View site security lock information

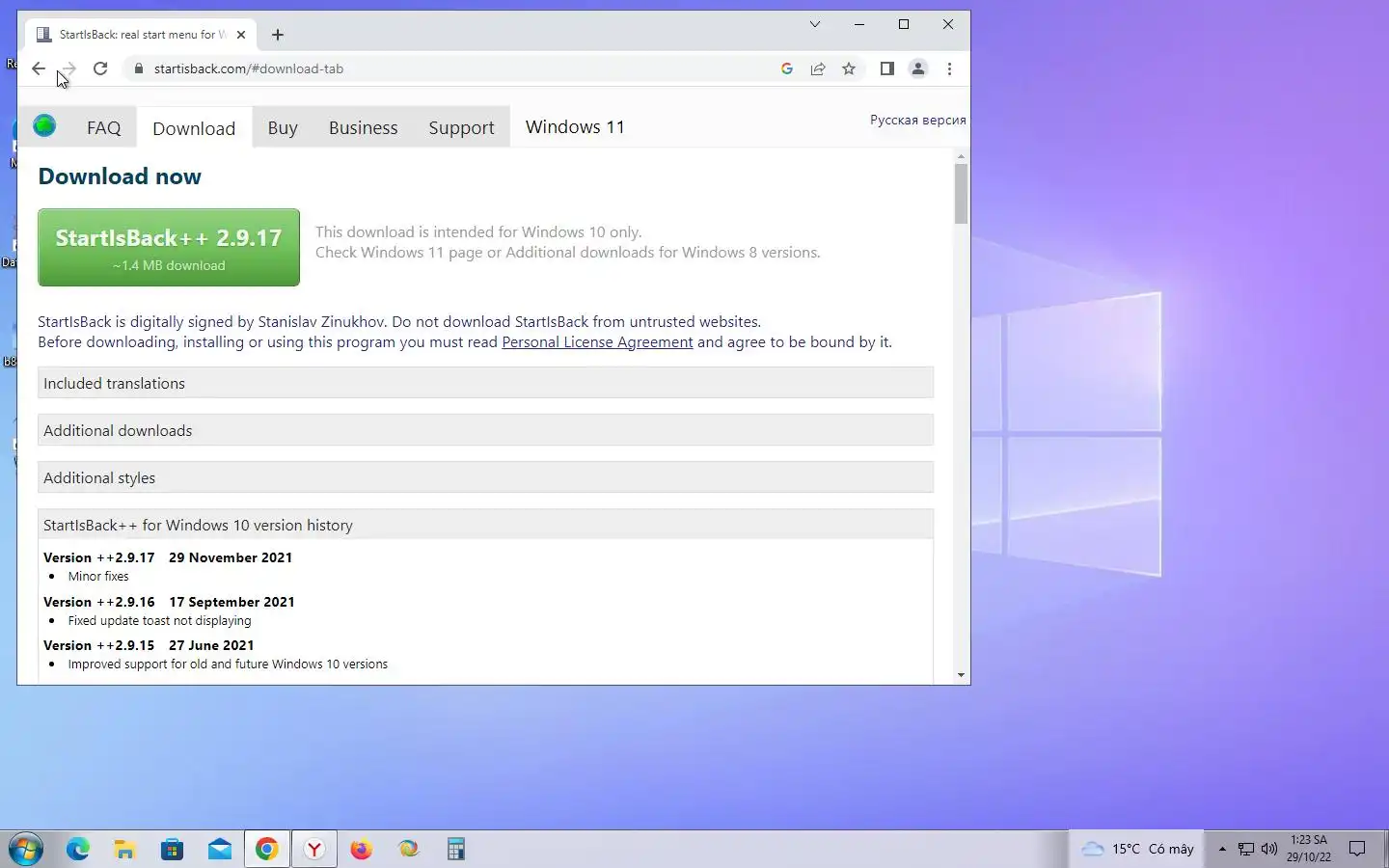139,68
